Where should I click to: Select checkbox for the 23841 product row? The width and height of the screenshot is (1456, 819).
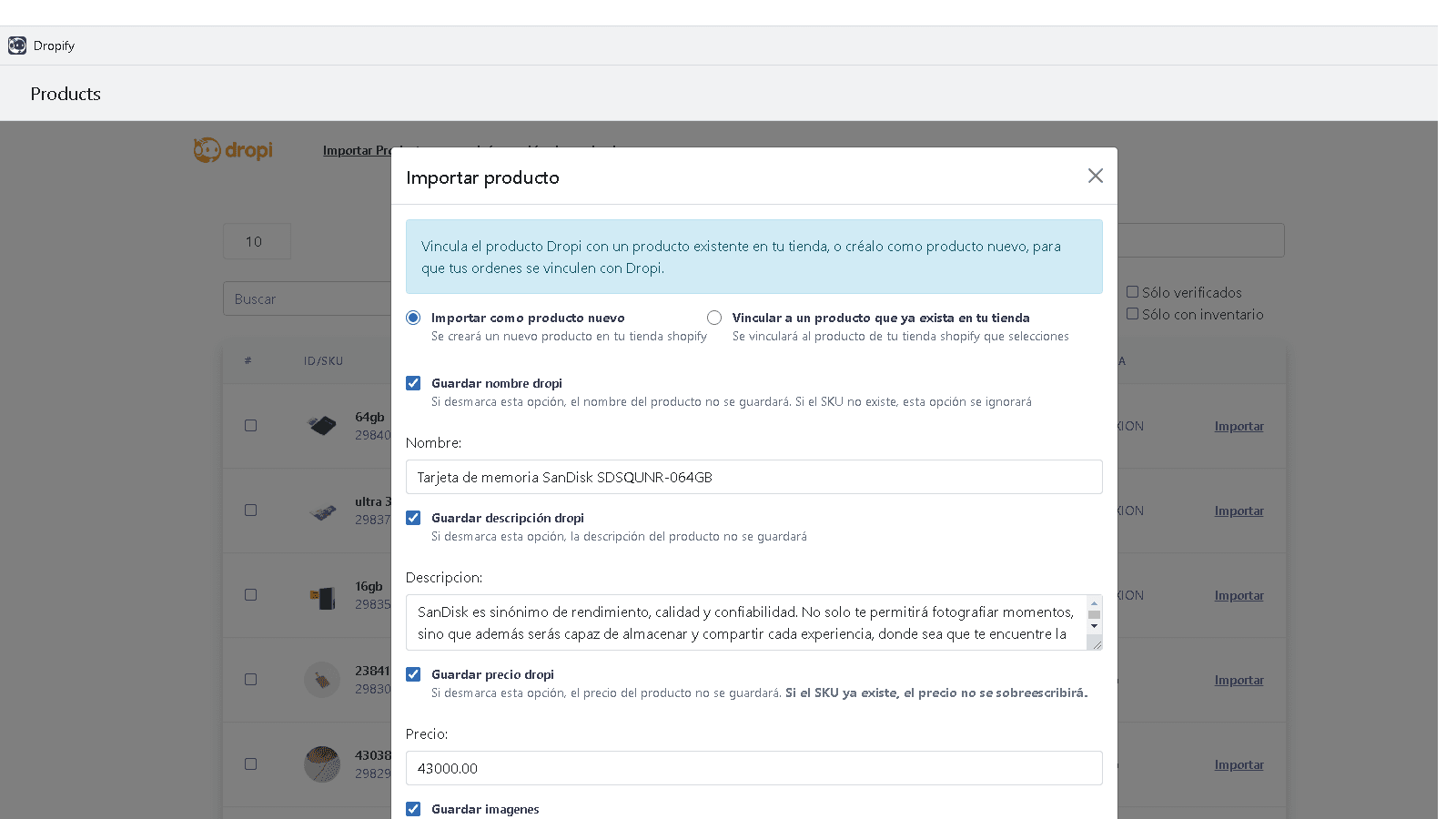click(250, 679)
